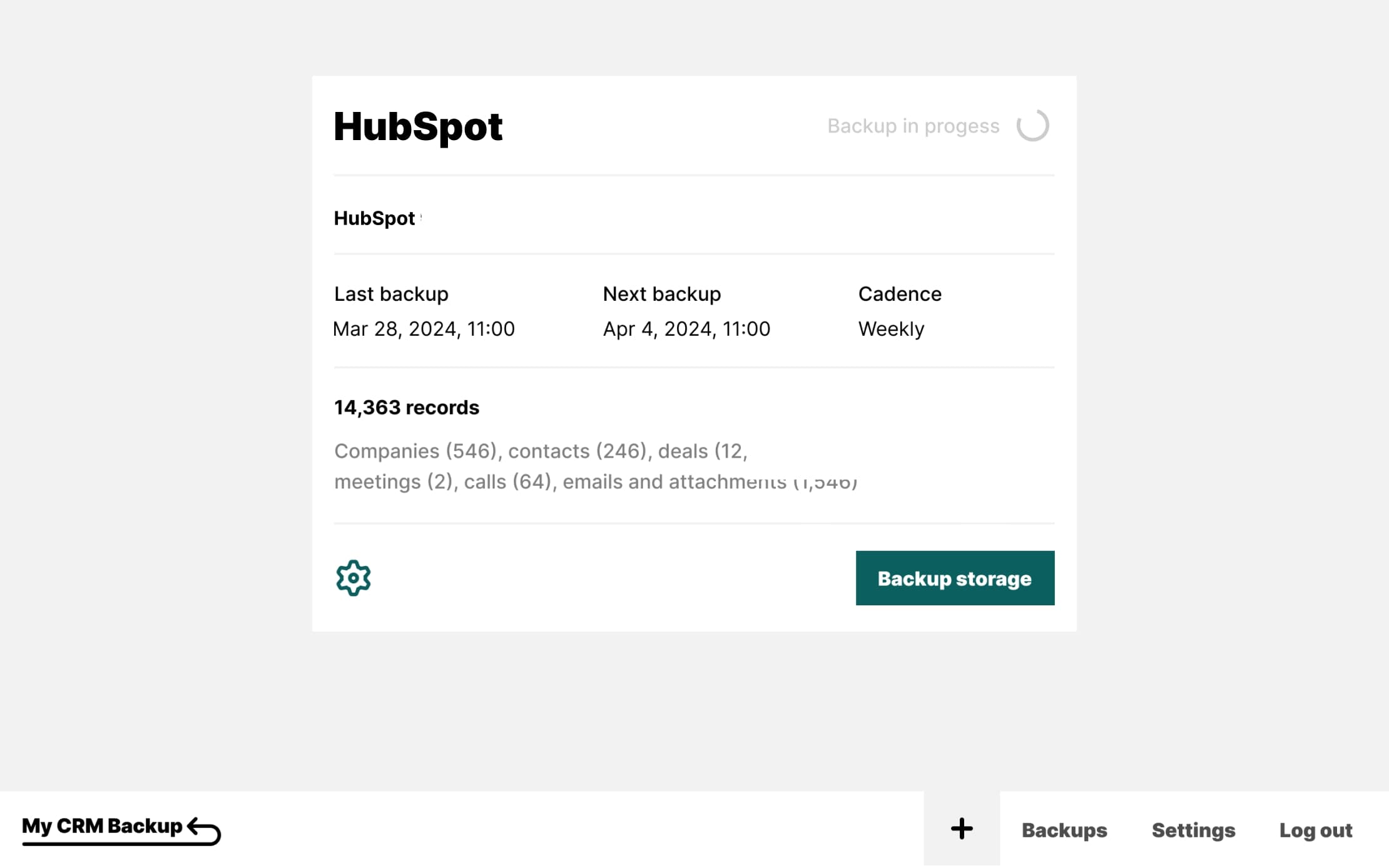This screenshot has width=1389, height=868.
Task: Click the large HubSpot card title
Action: pos(417,126)
